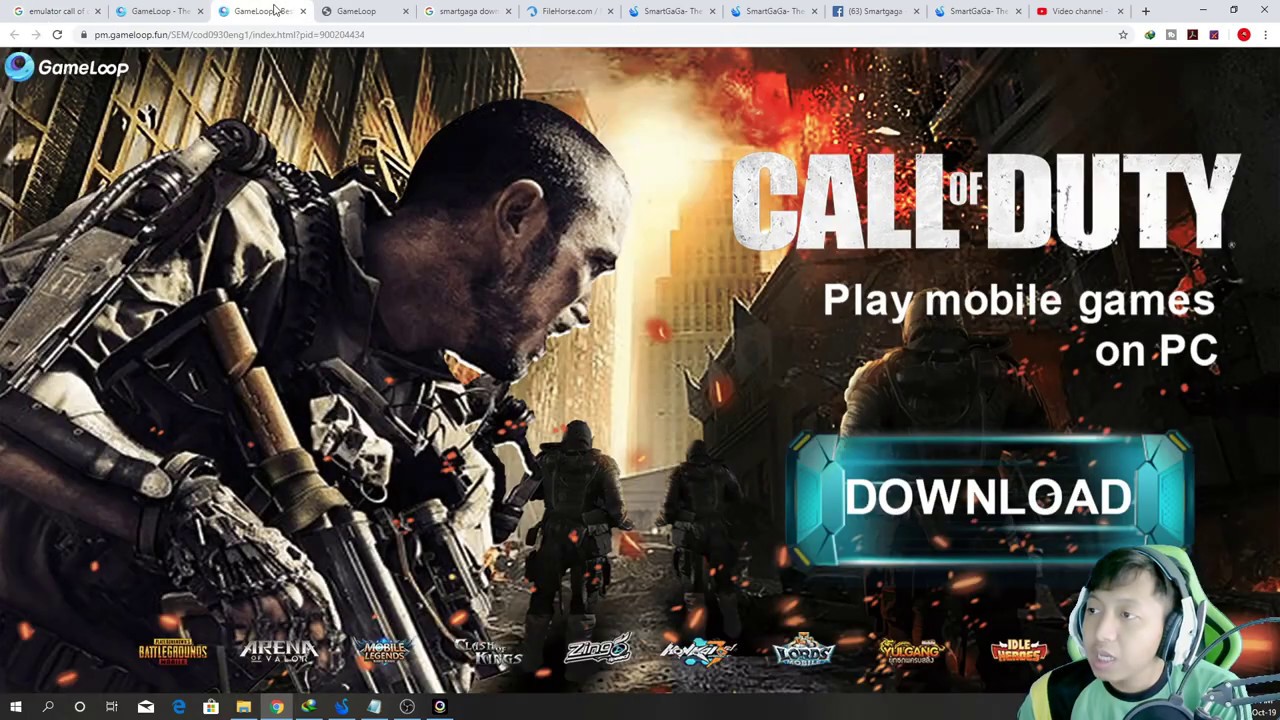Close the 'emulator call of' tab

tap(97, 11)
